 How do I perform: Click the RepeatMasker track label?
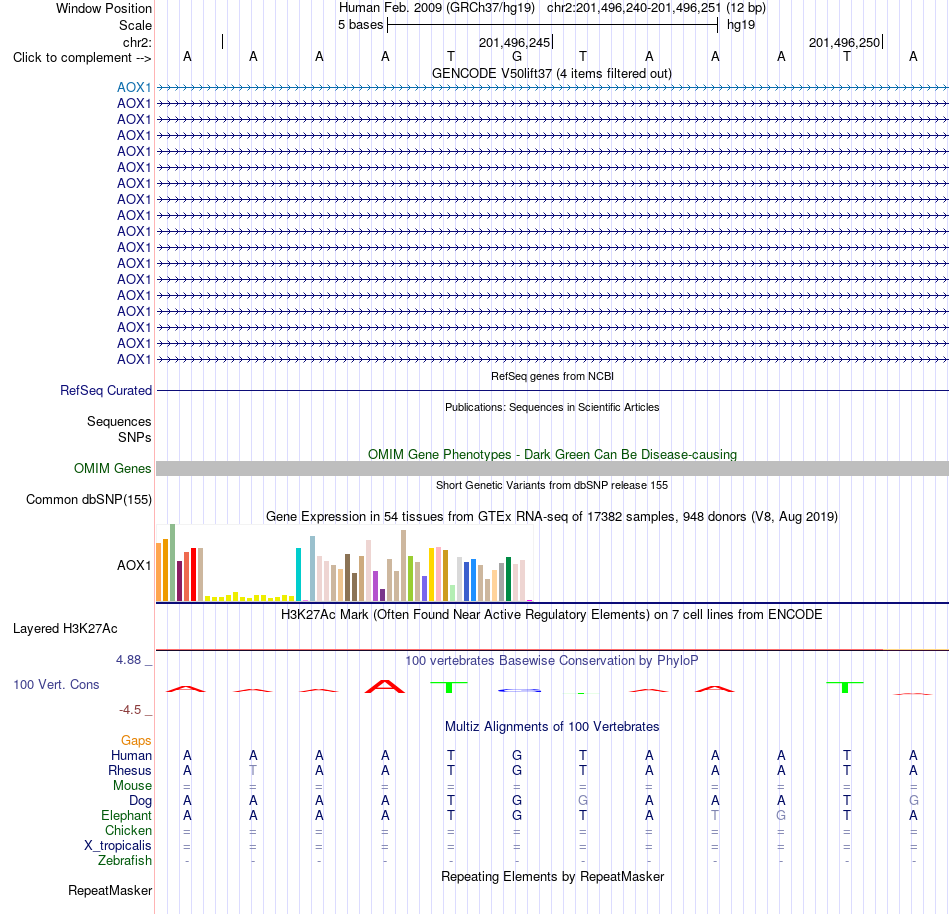[x=110, y=890]
